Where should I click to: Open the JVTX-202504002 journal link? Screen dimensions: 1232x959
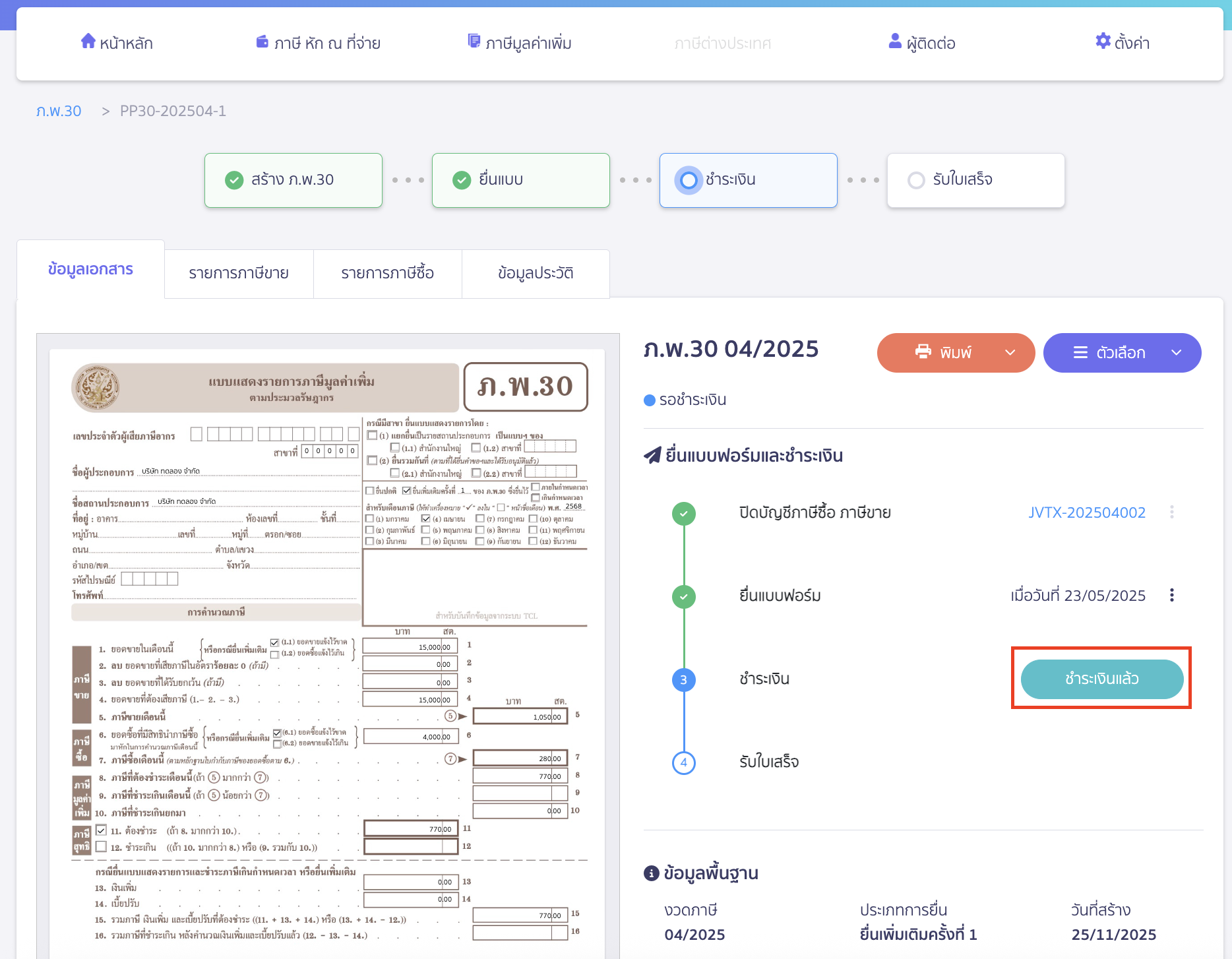[1086, 512]
